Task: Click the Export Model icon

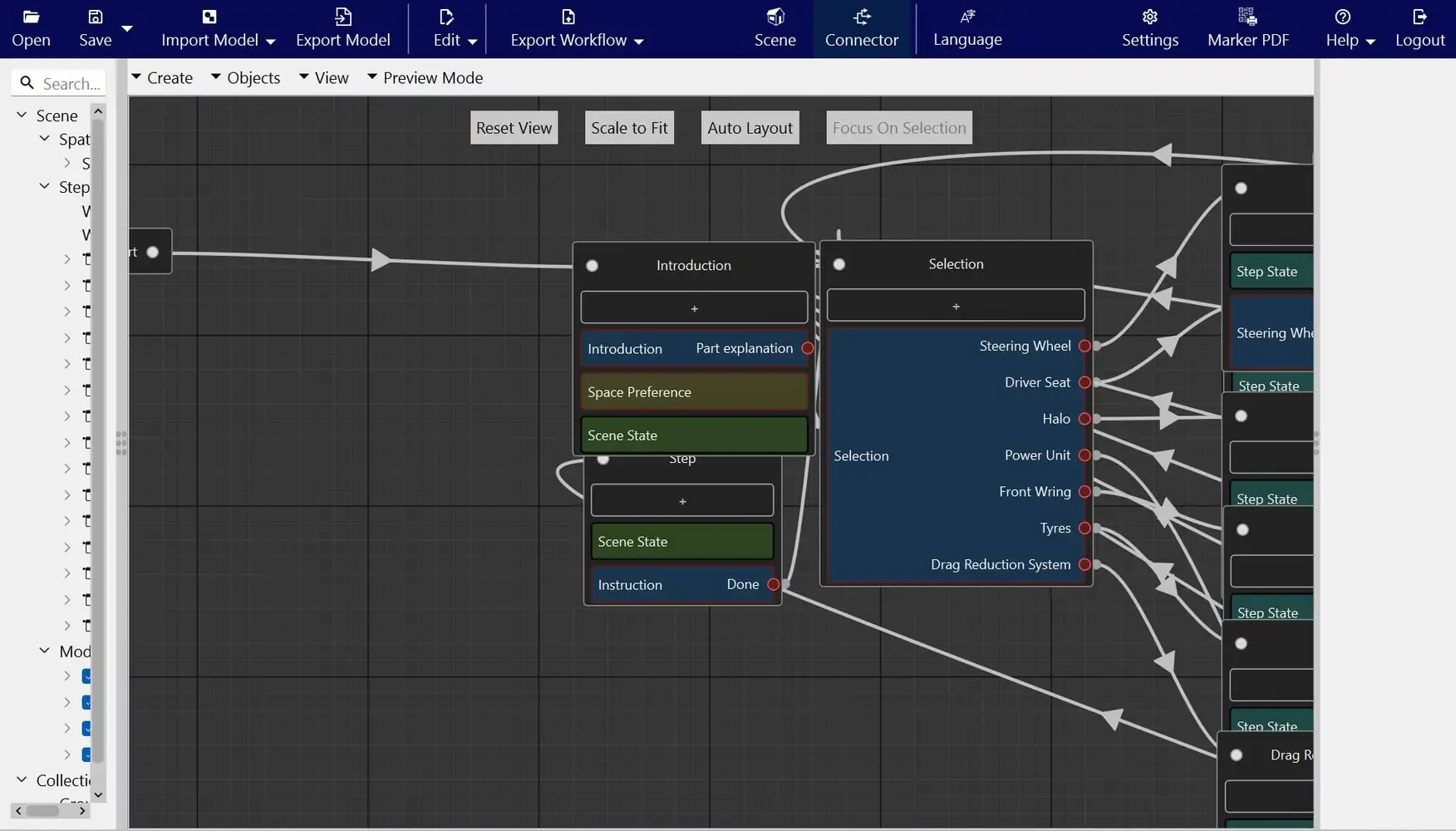Action: click(x=343, y=17)
